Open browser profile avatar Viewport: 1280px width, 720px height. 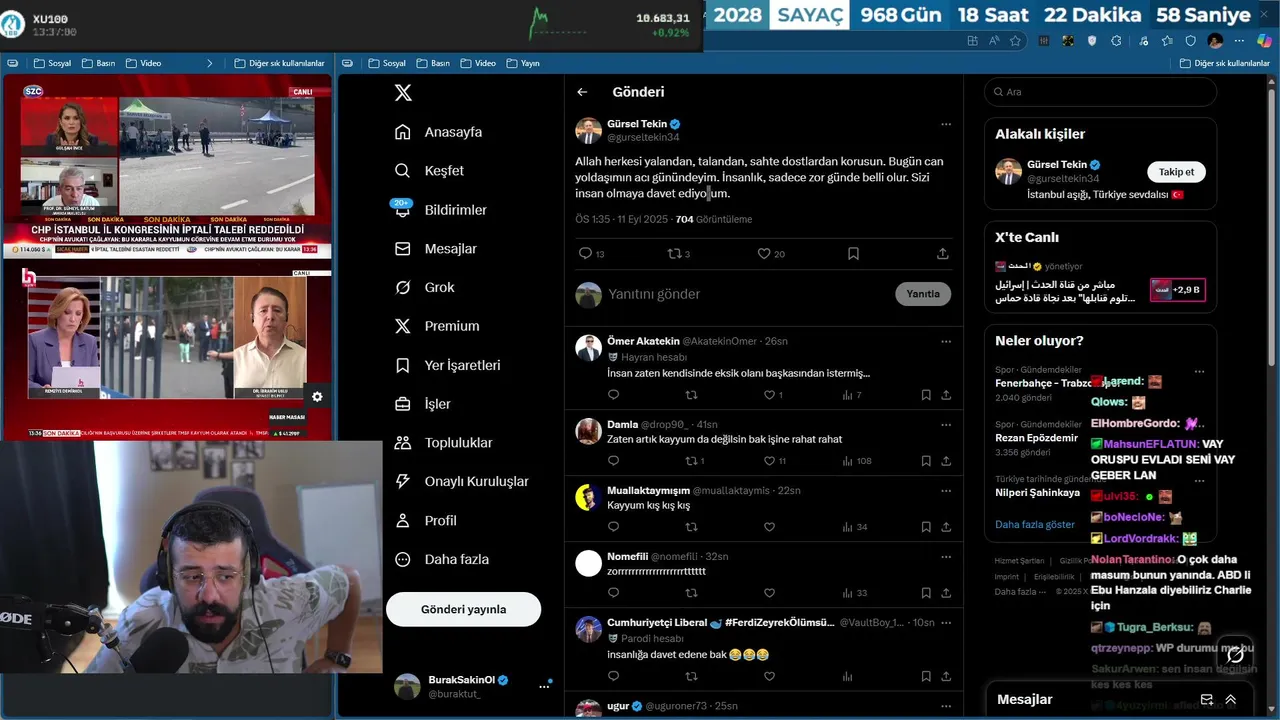click(x=1215, y=41)
